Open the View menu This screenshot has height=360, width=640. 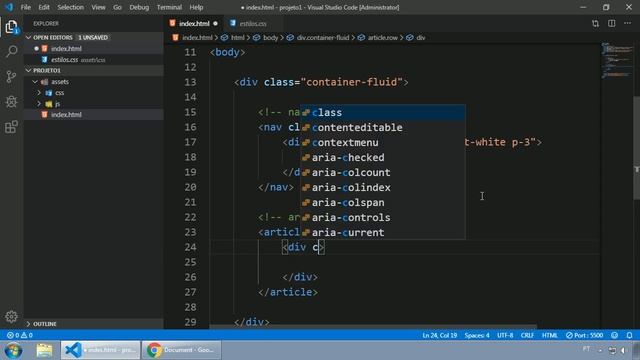98,7
